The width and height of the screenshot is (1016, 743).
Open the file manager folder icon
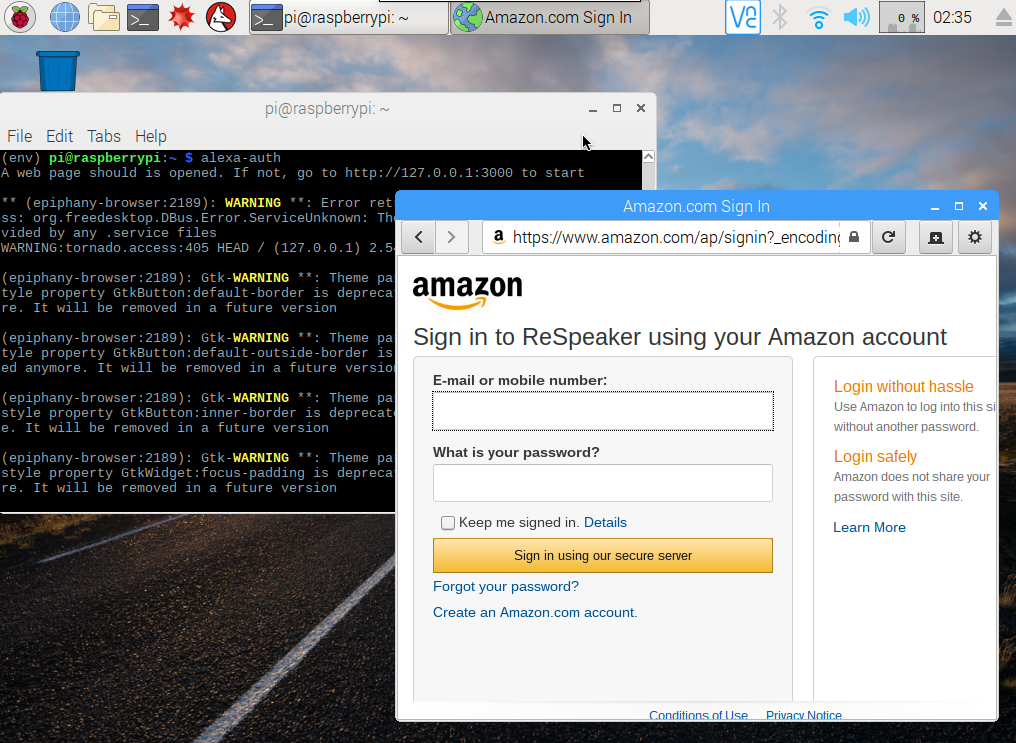(x=104, y=17)
